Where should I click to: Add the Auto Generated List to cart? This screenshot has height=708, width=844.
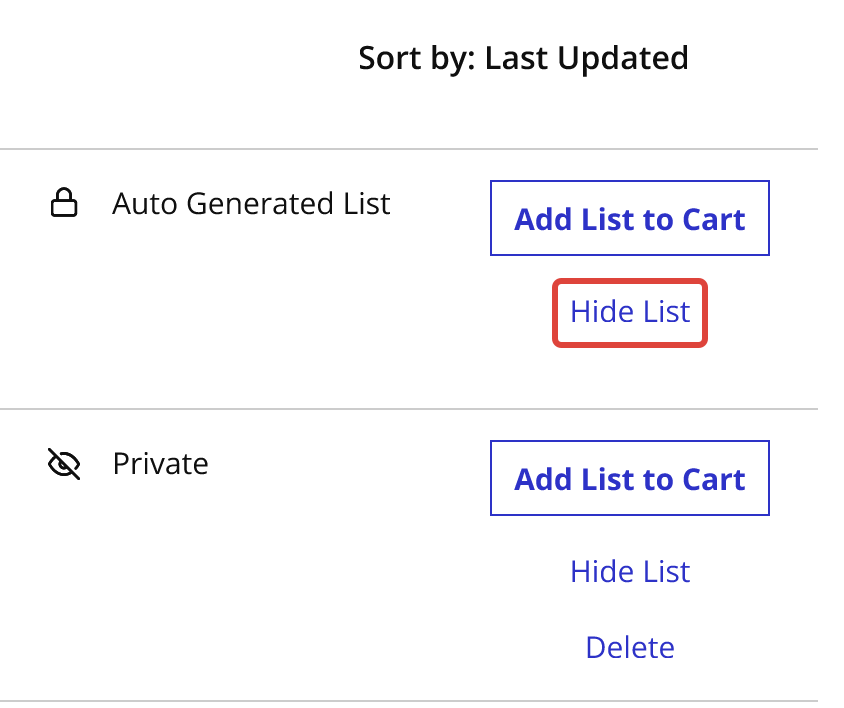click(x=629, y=218)
